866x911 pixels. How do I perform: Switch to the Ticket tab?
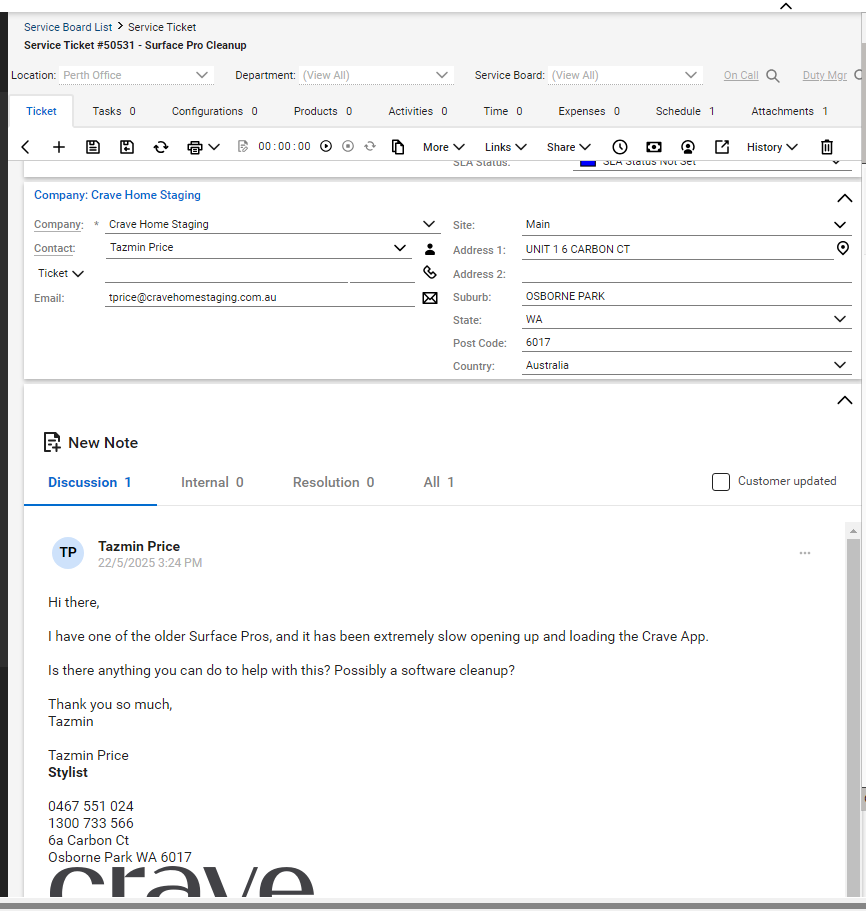tap(41, 111)
